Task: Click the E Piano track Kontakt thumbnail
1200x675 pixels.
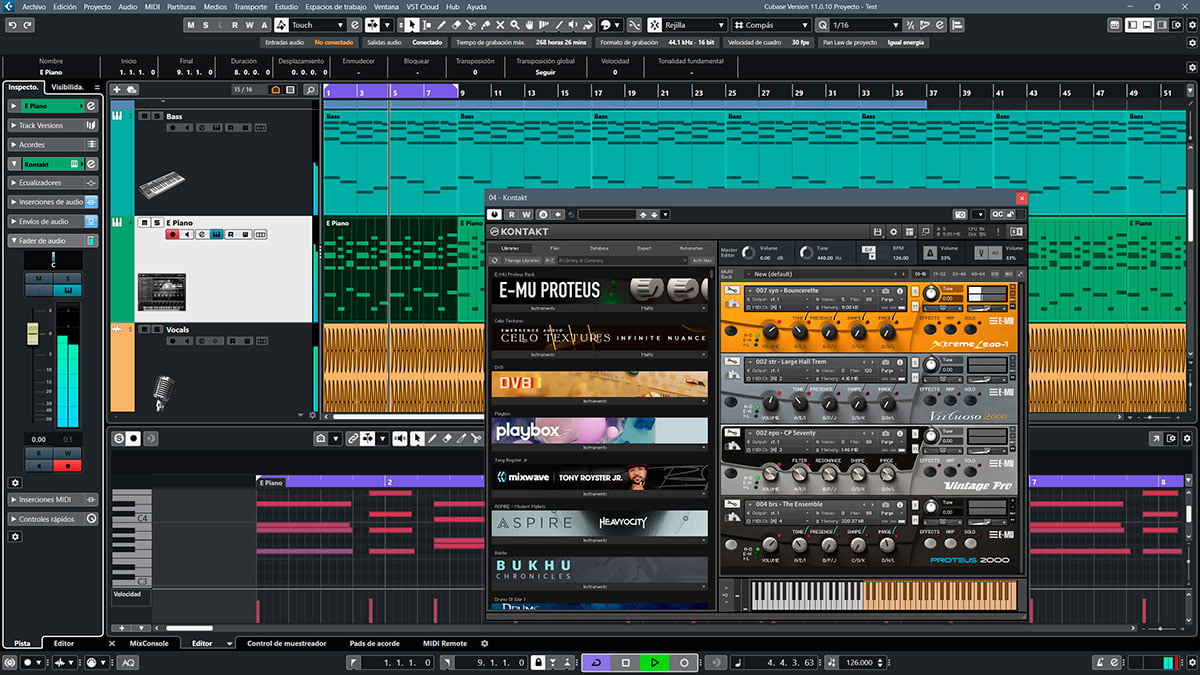Action: [161, 292]
